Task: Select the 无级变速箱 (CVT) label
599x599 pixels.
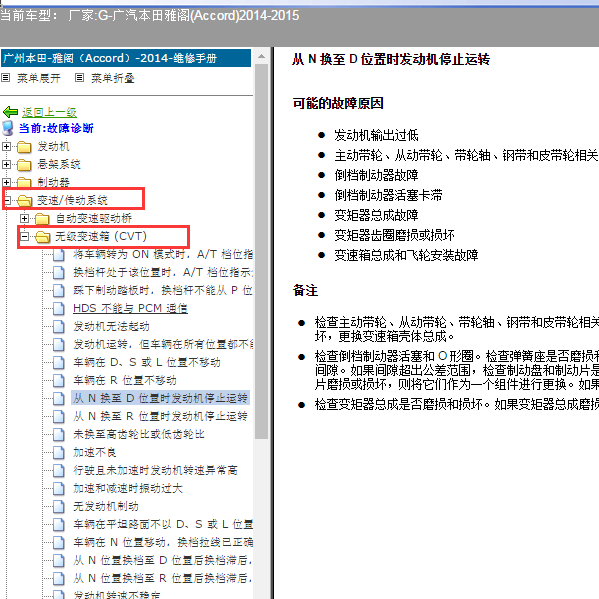Action: click(101, 236)
